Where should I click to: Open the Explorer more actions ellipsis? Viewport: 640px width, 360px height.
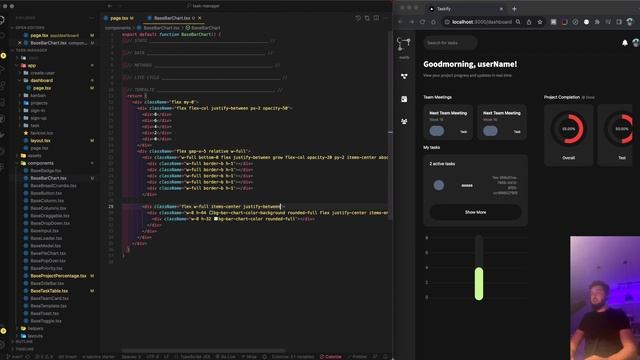tap(91, 18)
